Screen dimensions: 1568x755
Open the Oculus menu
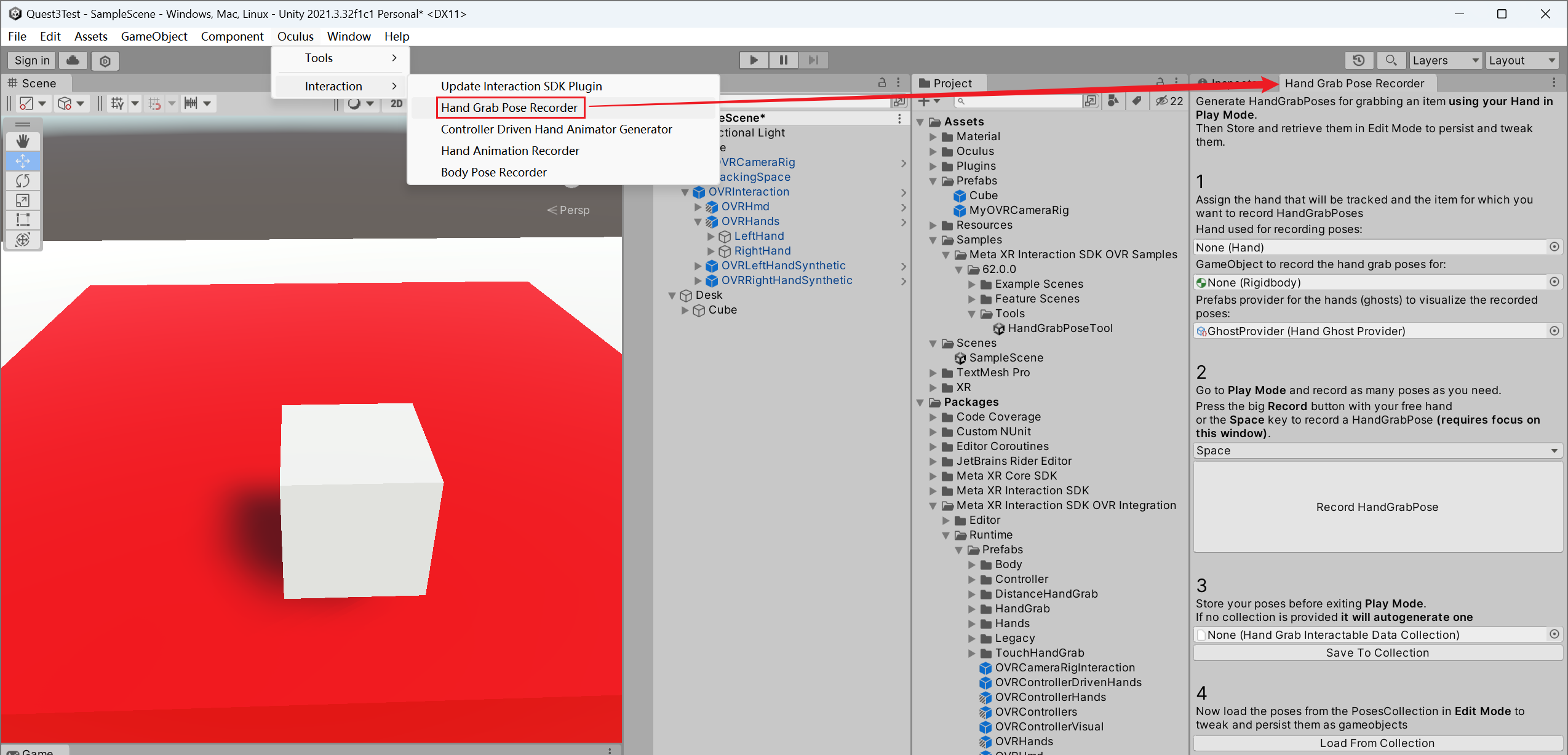click(295, 36)
